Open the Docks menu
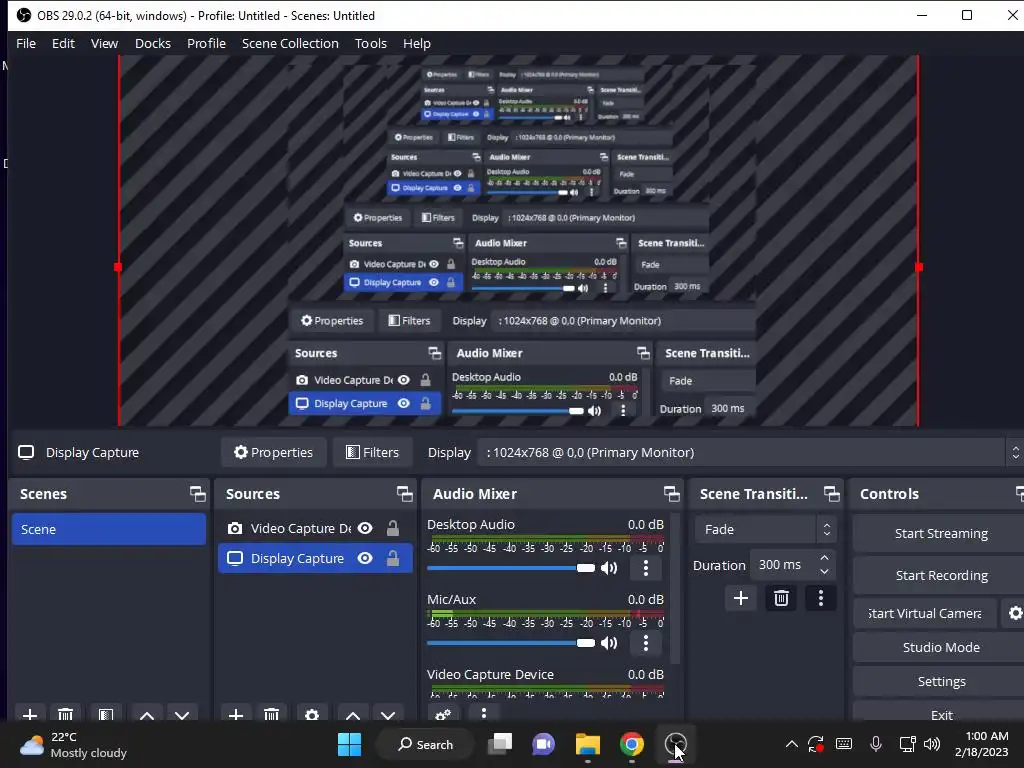Screen dimensions: 1024x768 tap(153, 43)
